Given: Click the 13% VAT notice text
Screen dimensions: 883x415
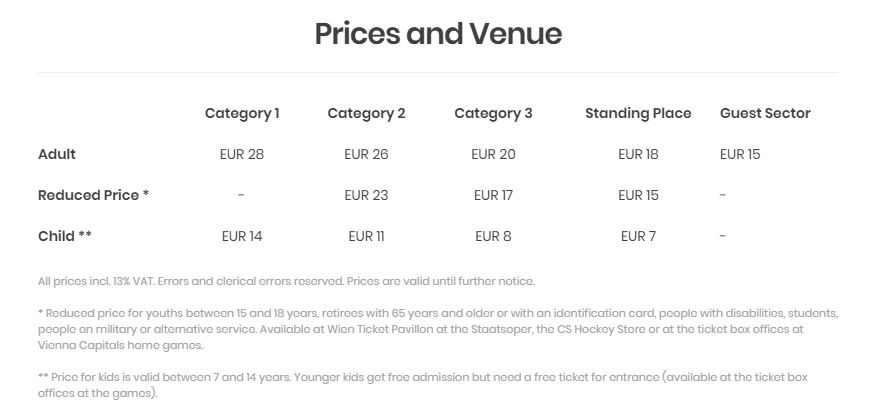Looking at the screenshot, I should pyautogui.click(x=286, y=281).
